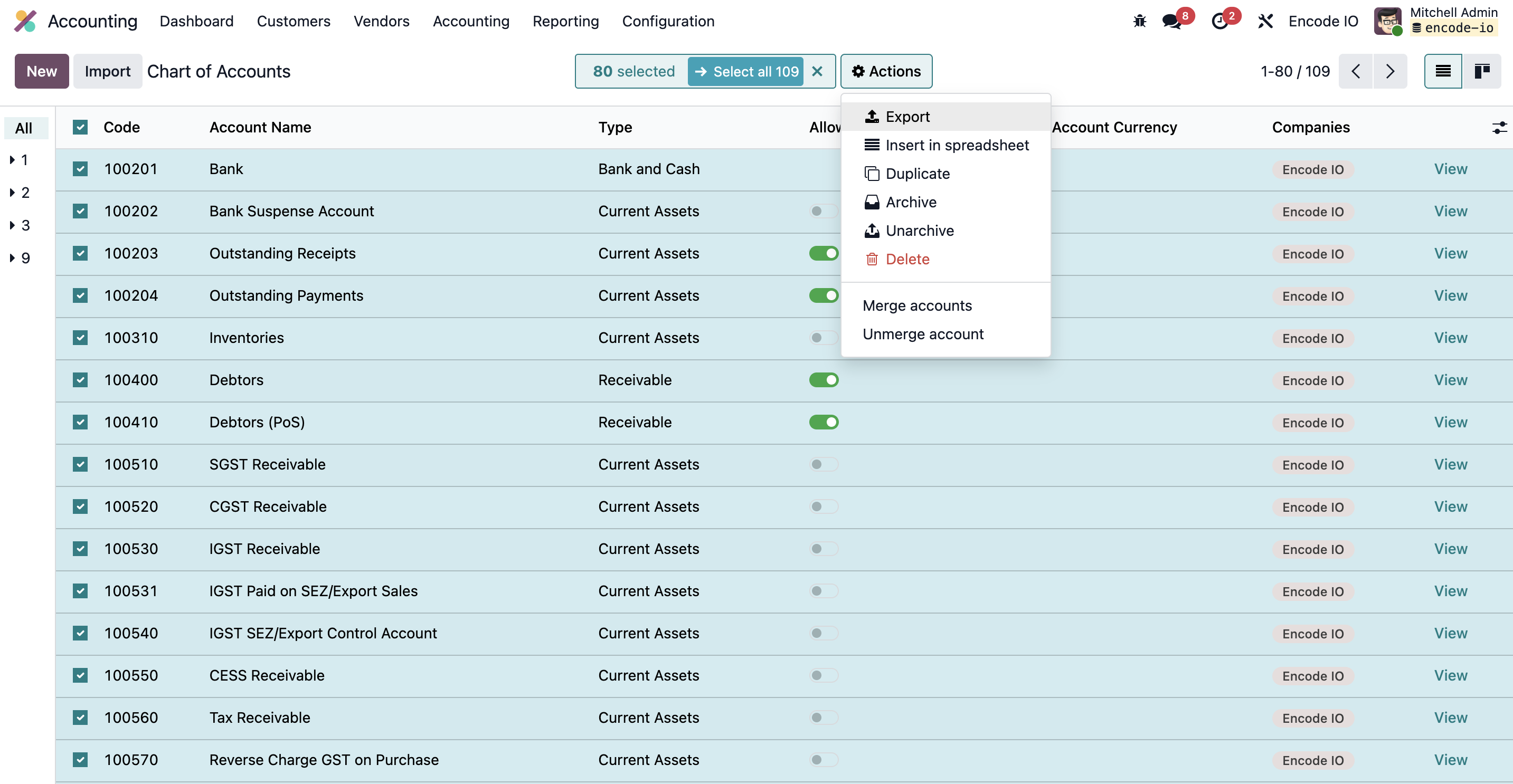Image resolution: width=1513 pixels, height=784 pixels.
Task: Switch to list view icon
Action: point(1442,71)
